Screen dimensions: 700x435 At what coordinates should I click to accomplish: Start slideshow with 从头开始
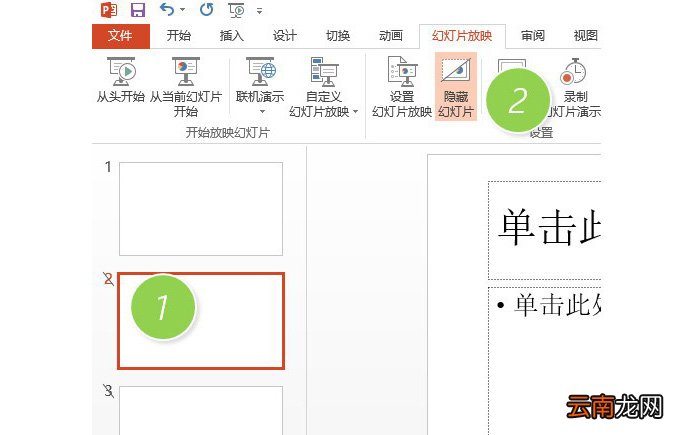(121, 80)
